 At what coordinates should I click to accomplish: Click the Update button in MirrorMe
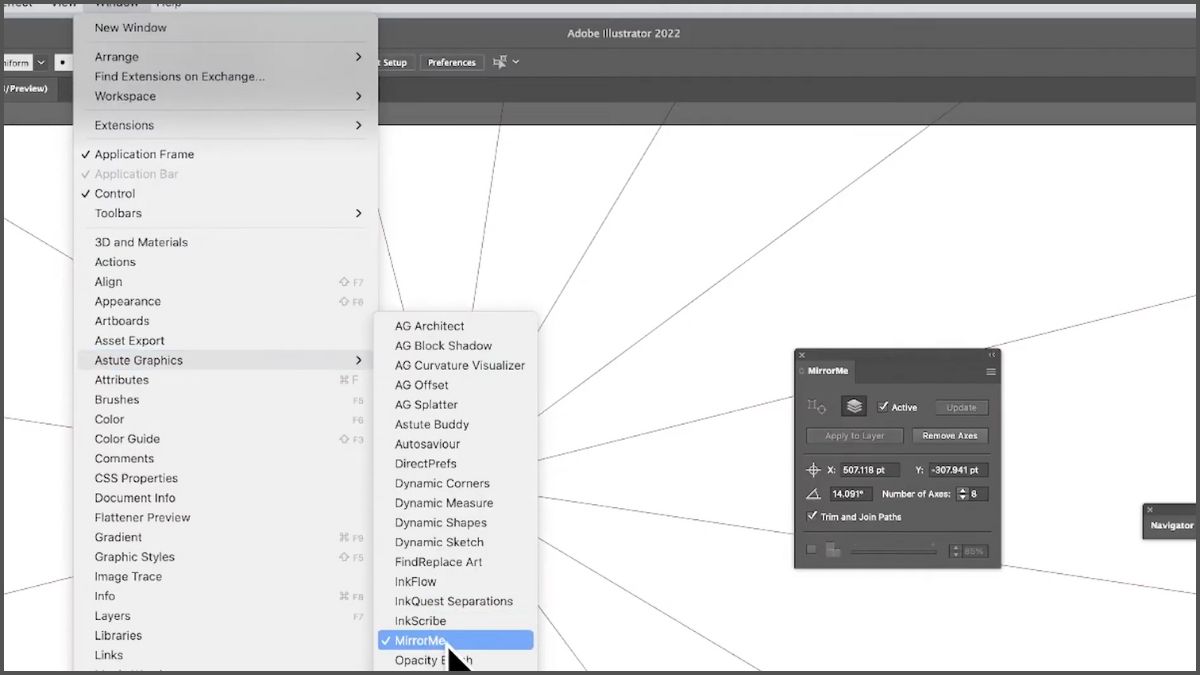pos(961,407)
